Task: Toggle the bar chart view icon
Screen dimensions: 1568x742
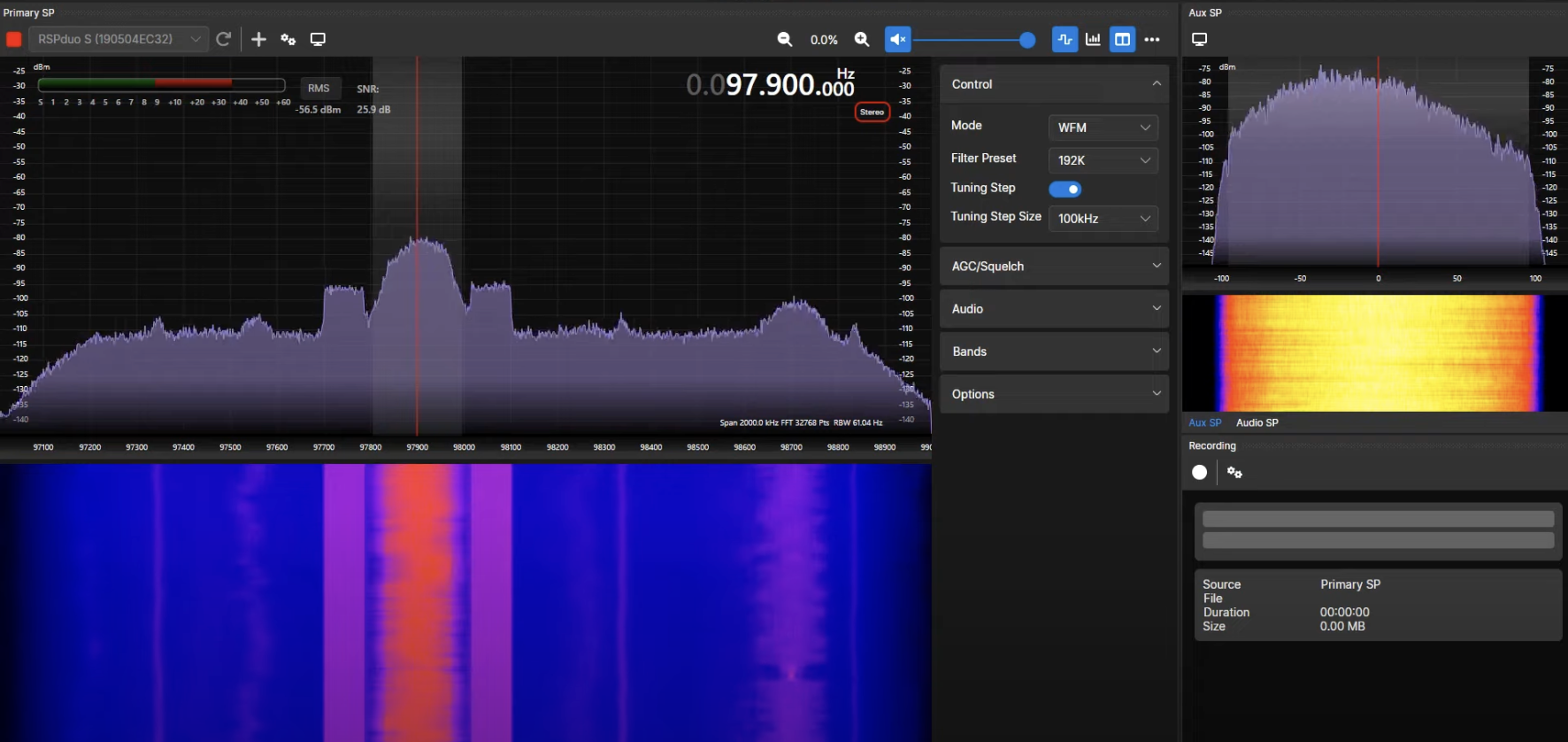Action: tap(1093, 39)
